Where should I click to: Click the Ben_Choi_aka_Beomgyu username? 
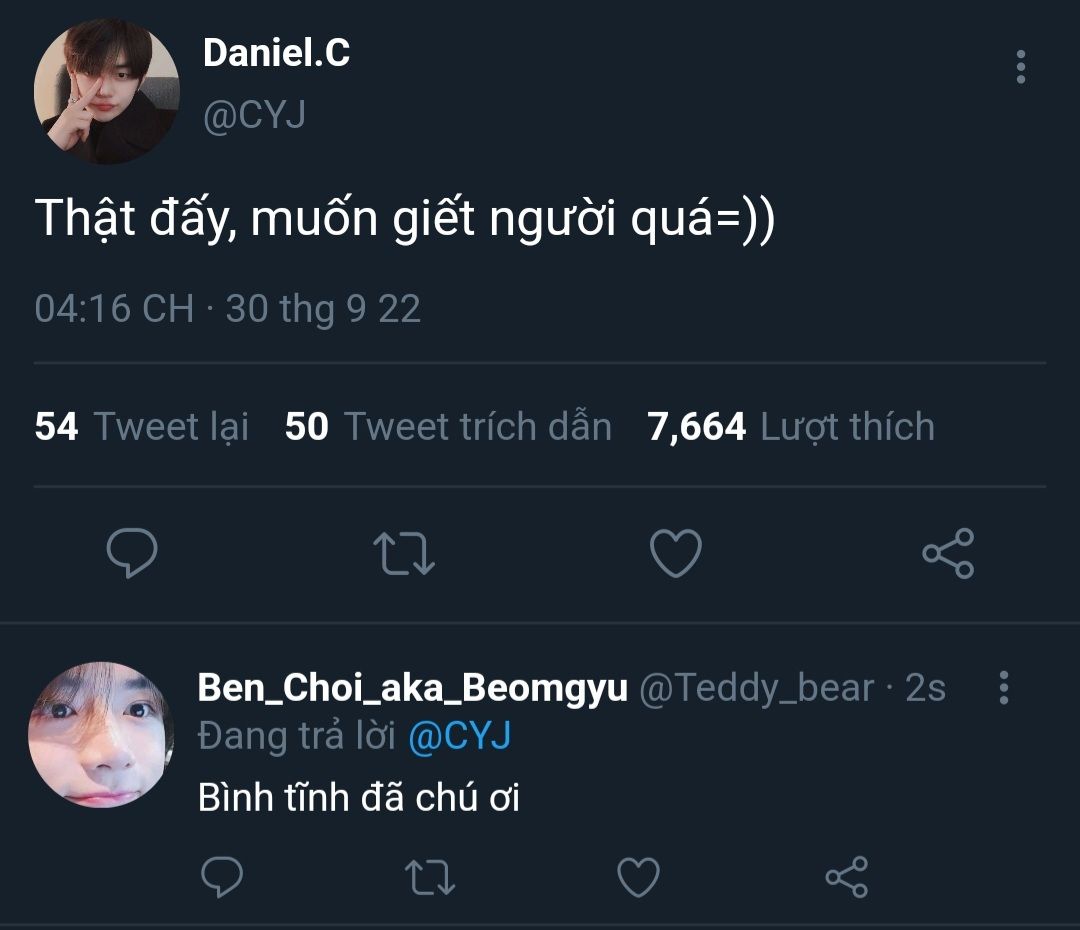[x=412, y=688]
